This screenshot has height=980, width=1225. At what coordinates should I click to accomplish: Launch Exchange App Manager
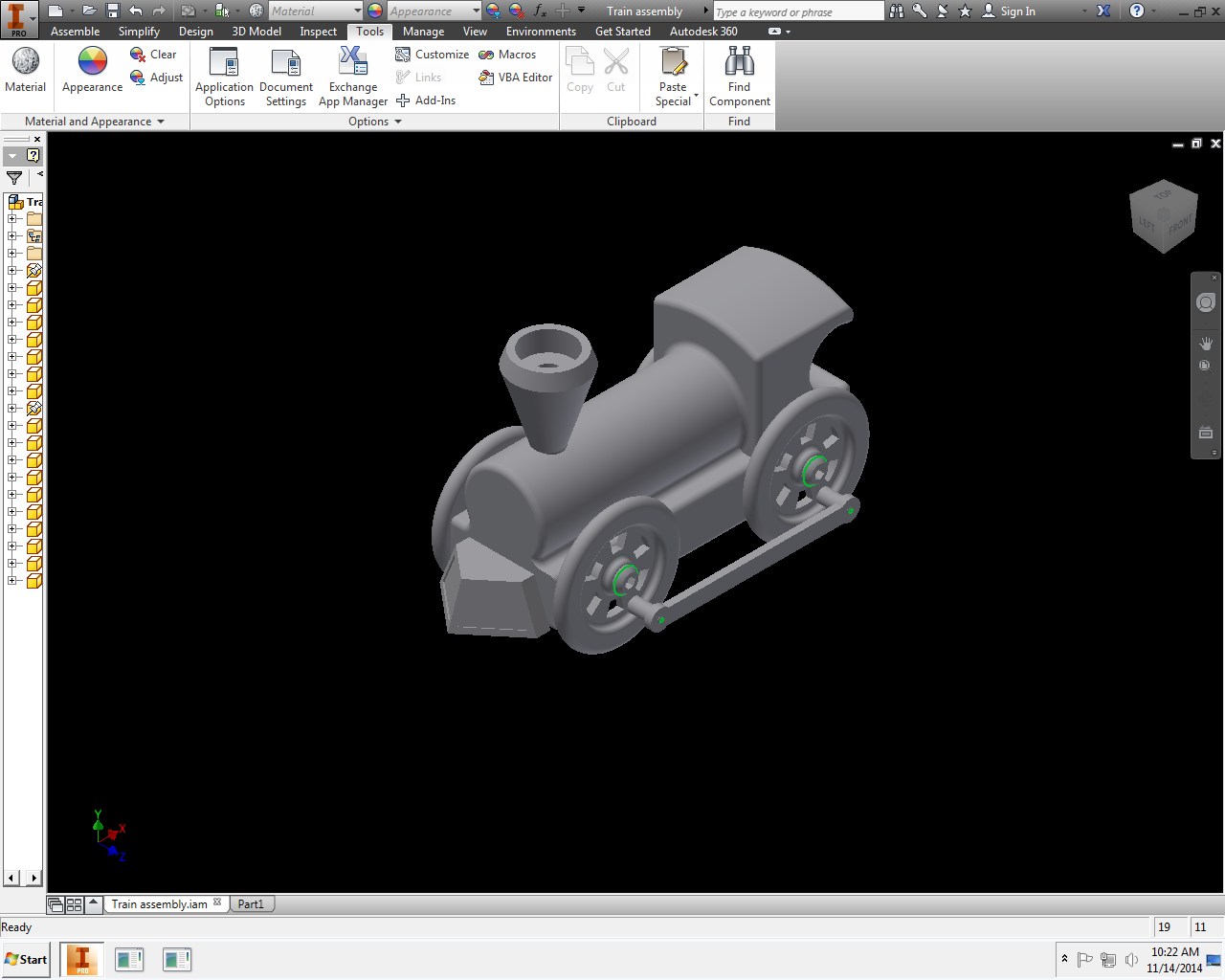click(x=353, y=77)
